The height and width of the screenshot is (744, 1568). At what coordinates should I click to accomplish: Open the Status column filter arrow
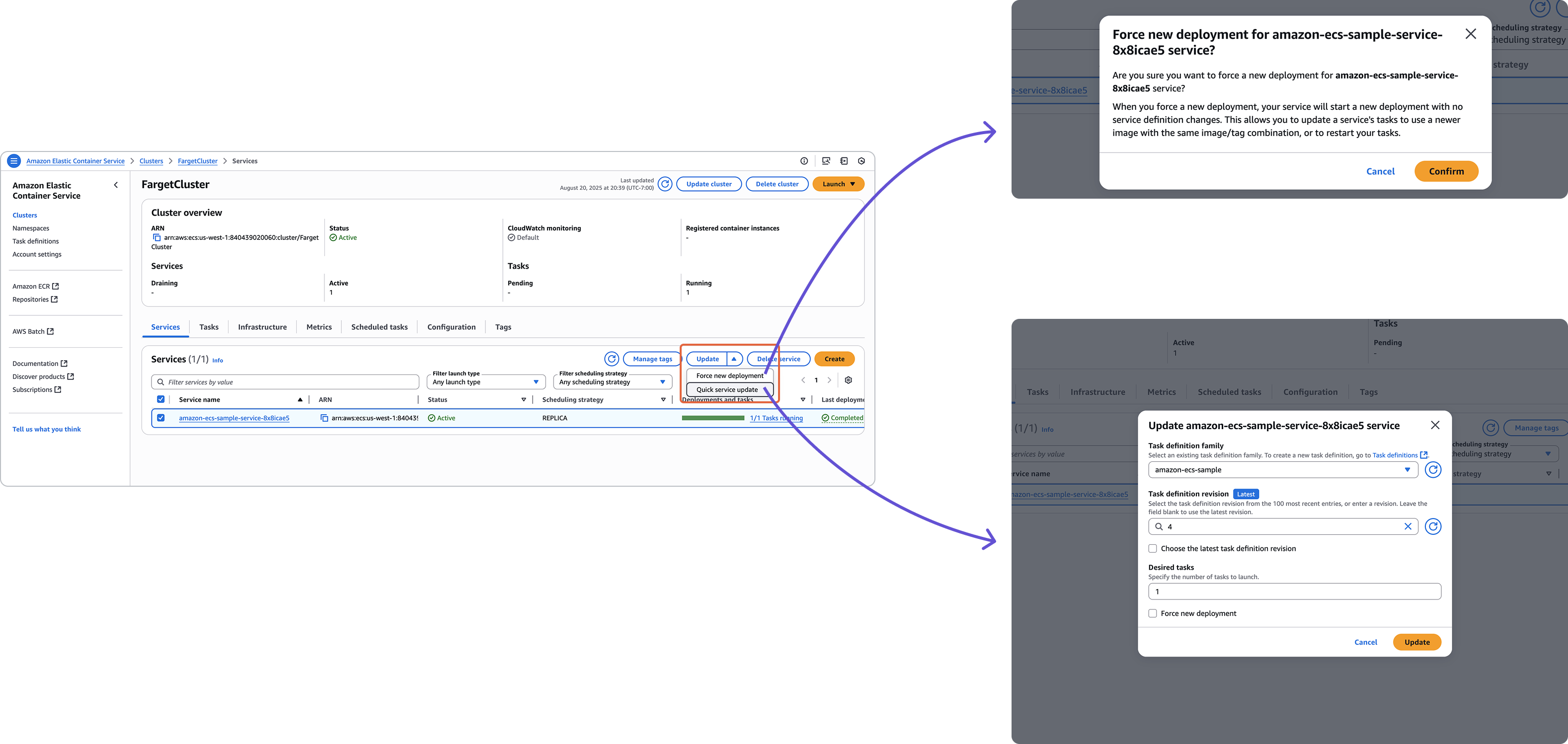[524, 400]
